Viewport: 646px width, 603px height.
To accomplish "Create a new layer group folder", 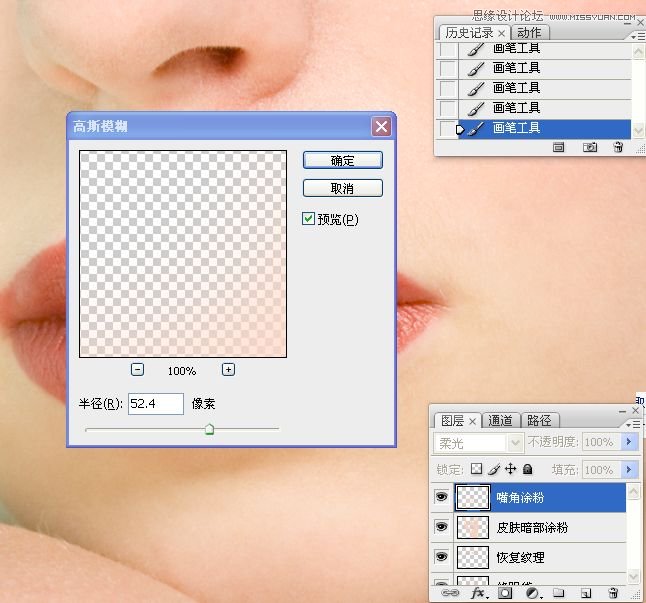I will click(559, 593).
